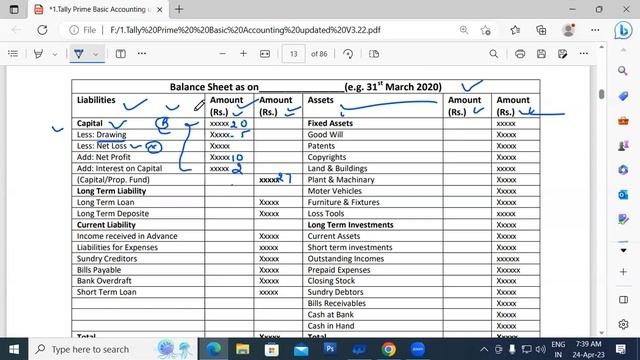Open the sidebar Games icon

click(623, 145)
